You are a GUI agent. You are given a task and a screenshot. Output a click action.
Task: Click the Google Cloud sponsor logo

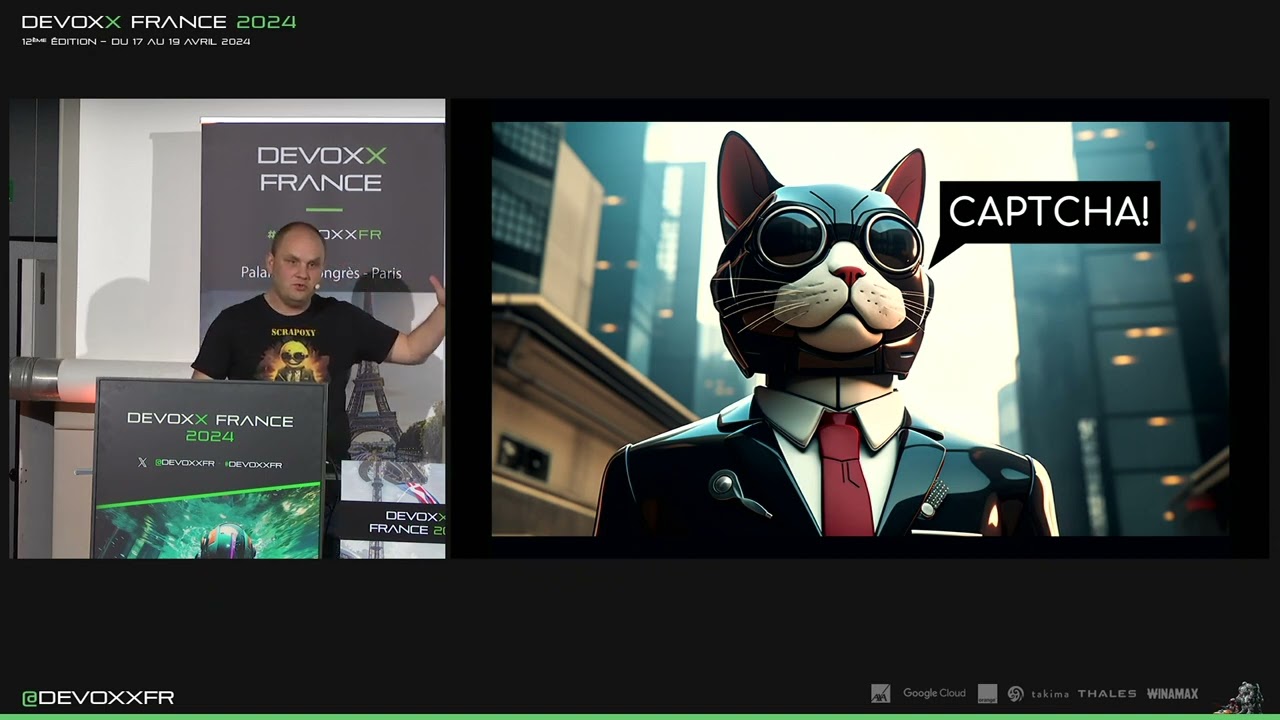(x=934, y=693)
